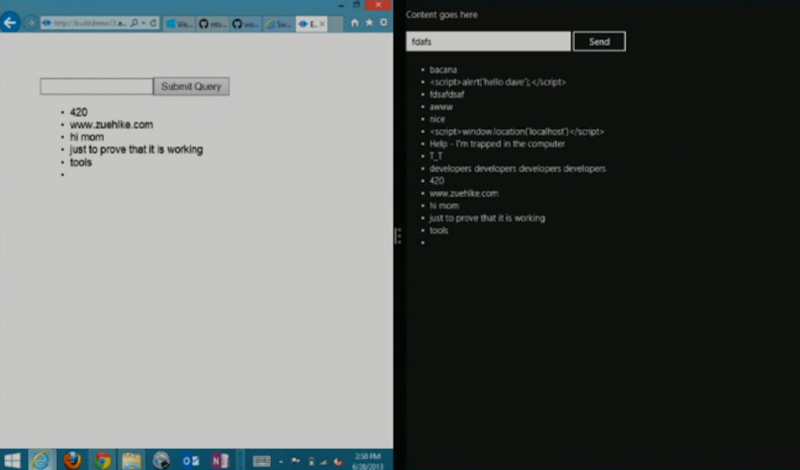This screenshot has width=800, height=470.
Task: Click '420' in the browser list
Action: 79,112
